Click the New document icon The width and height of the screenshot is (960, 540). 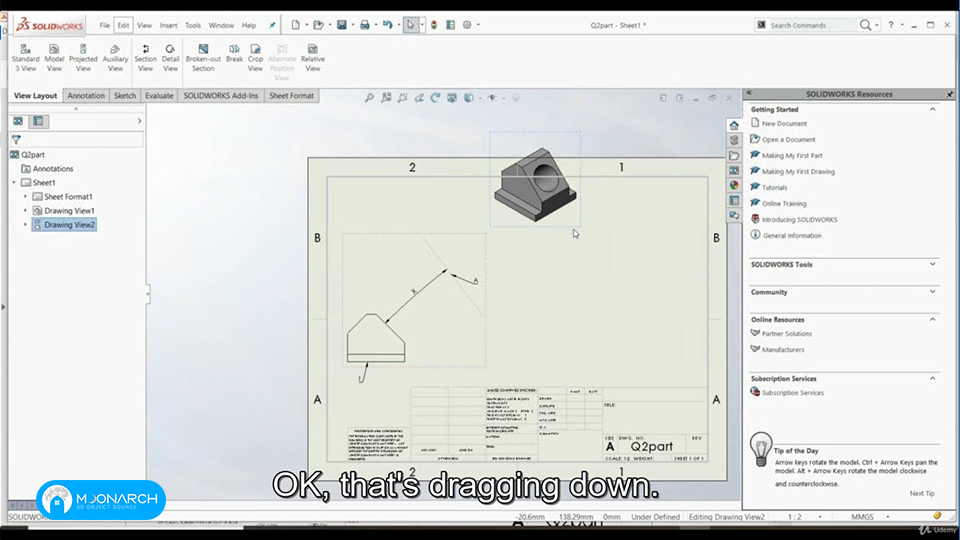pyautogui.click(x=296, y=25)
